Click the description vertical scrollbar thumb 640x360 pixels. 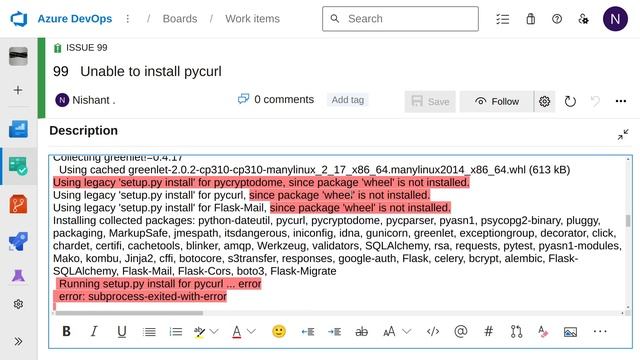628,220
